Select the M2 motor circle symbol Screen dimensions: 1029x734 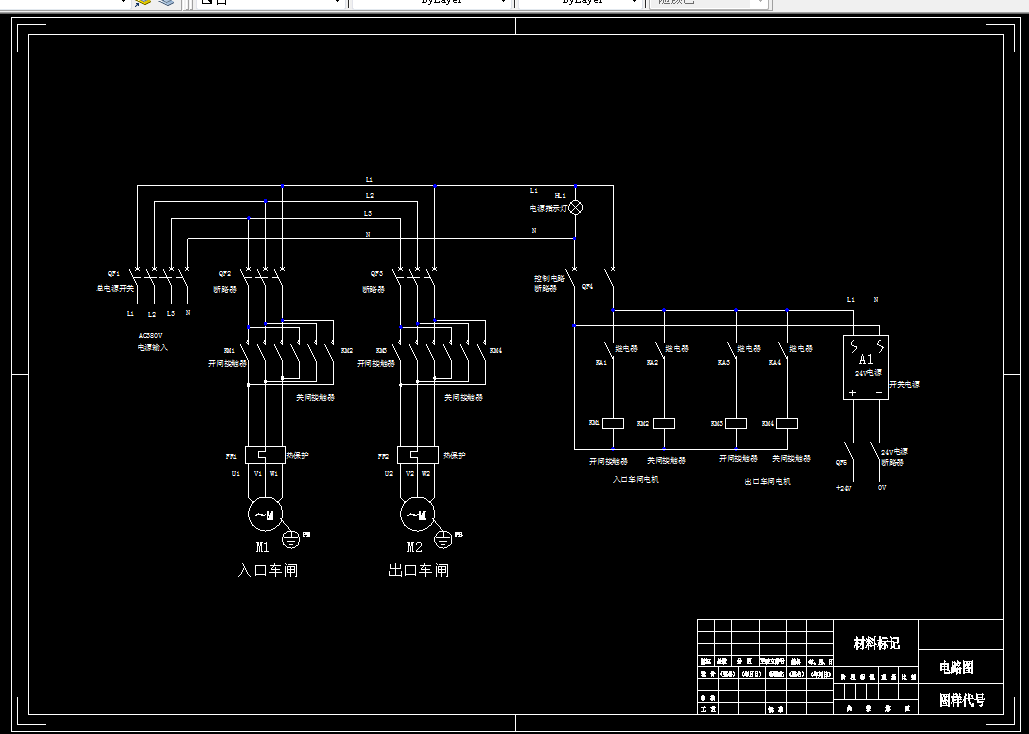417,515
